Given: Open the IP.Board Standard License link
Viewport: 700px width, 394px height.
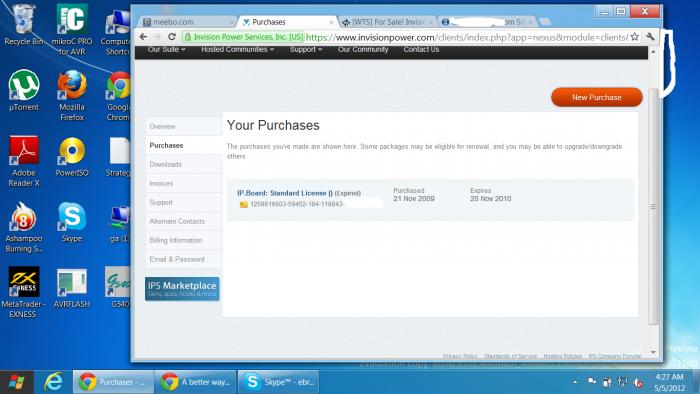Looking at the screenshot, I should [285, 193].
